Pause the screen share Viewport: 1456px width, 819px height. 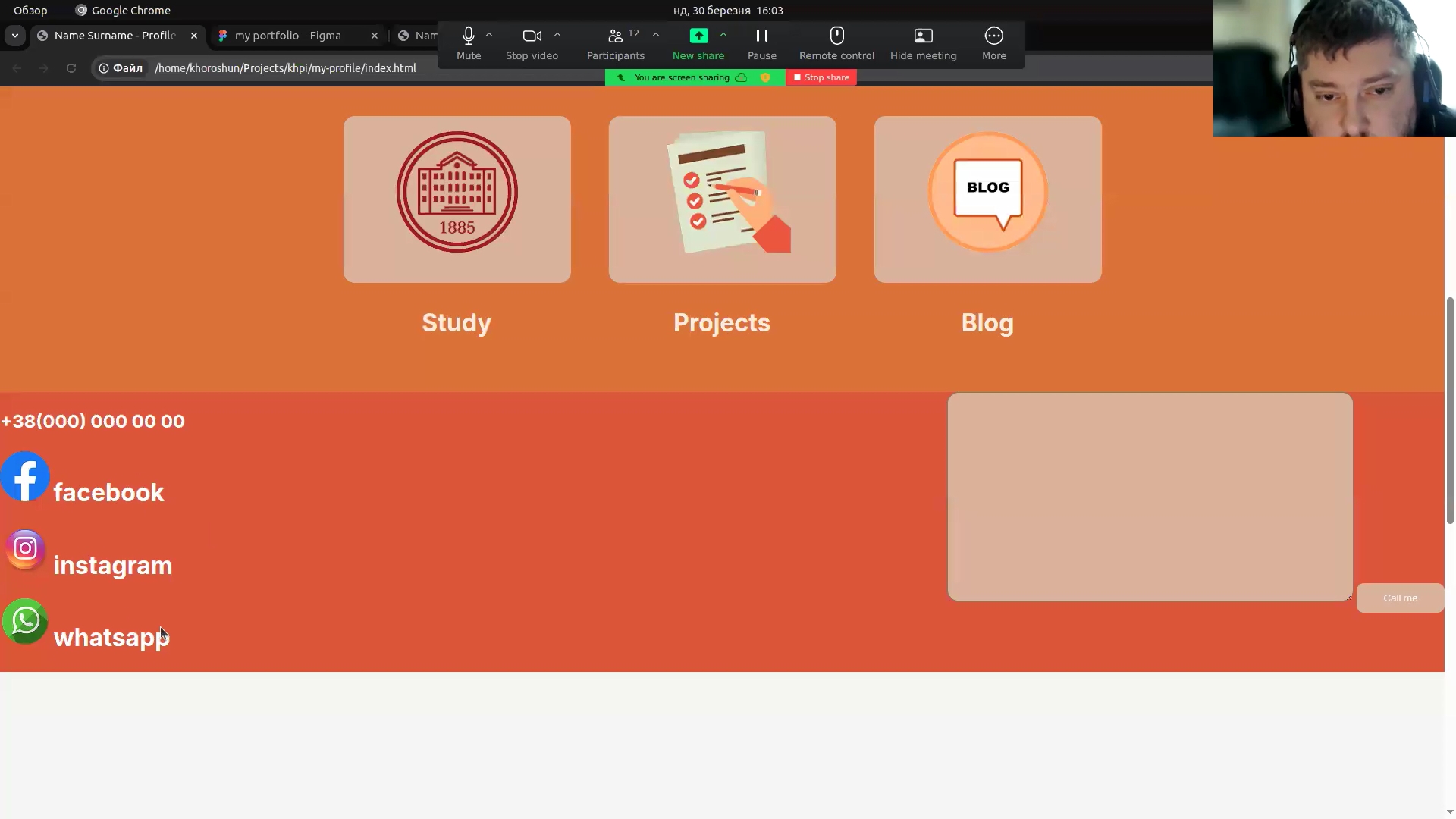pyautogui.click(x=761, y=43)
